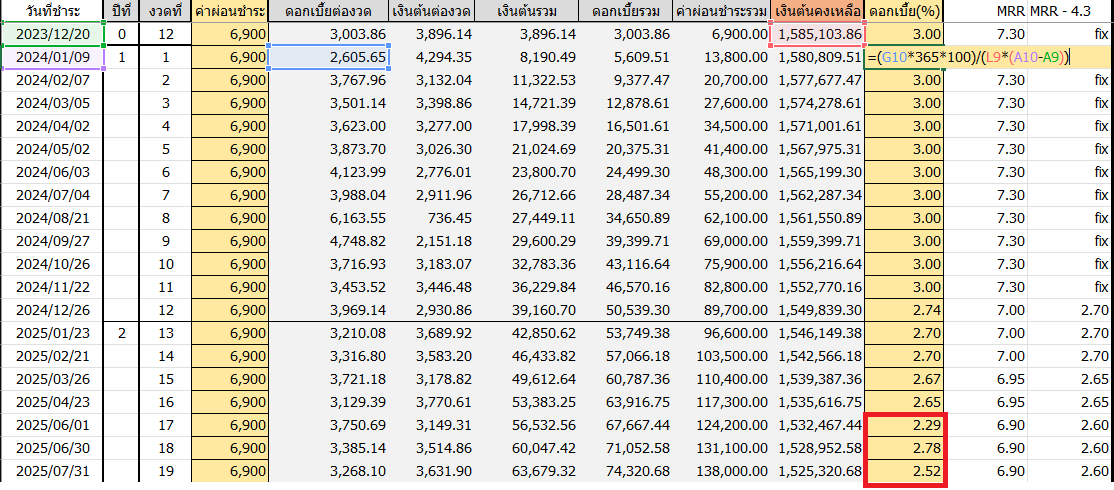Select MRR - 4.3 value 2.60 in the 2025/06/30 row
The height and width of the screenshot is (490, 1114).
[1071, 448]
